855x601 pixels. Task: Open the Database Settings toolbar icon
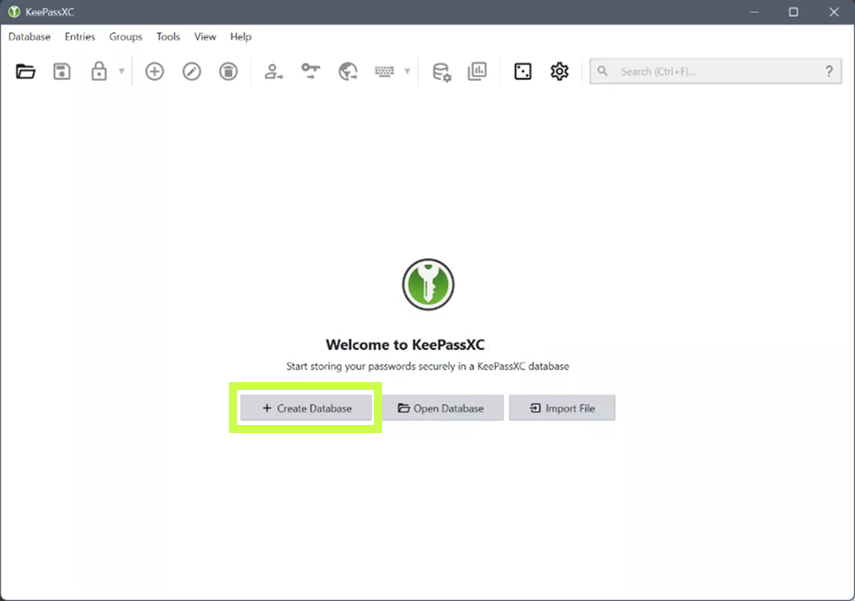pyautogui.click(x=442, y=72)
